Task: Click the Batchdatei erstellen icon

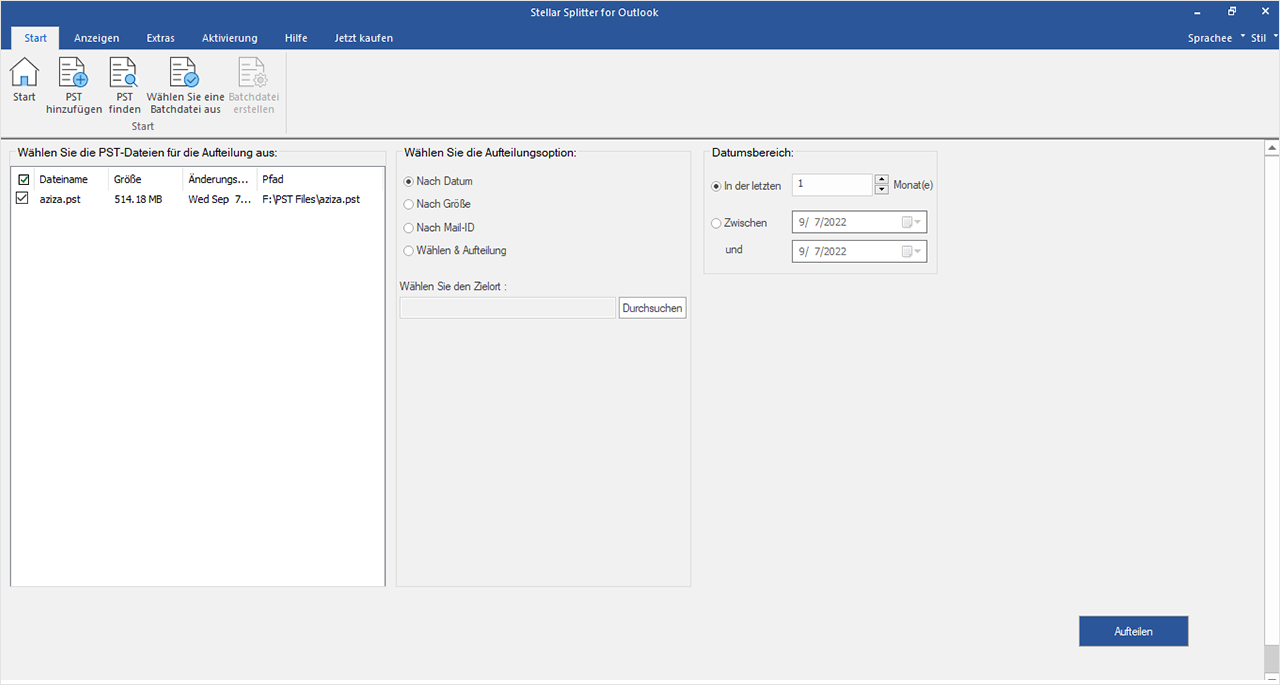Action: coord(251,73)
